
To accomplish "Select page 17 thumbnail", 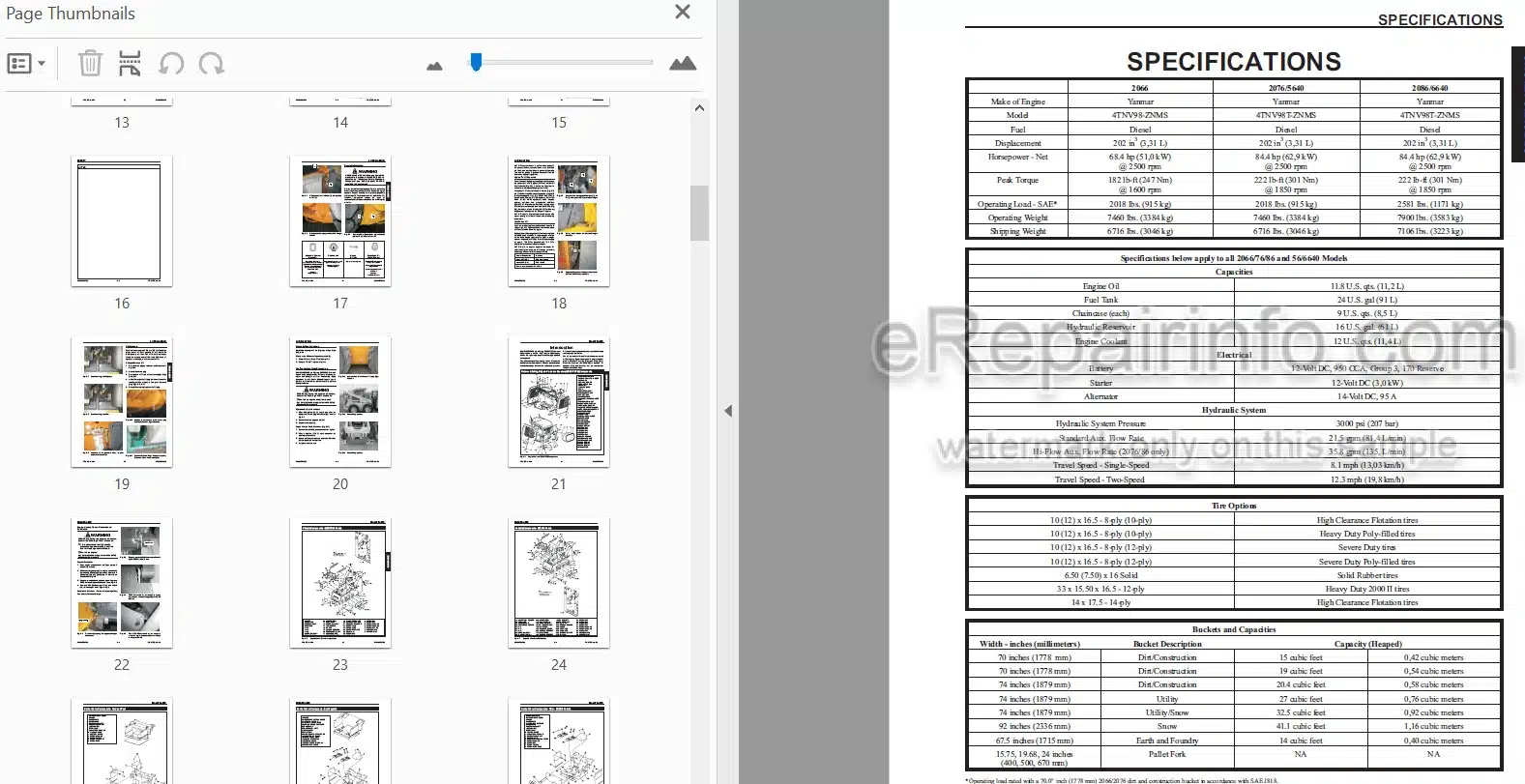I will tap(340, 221).
